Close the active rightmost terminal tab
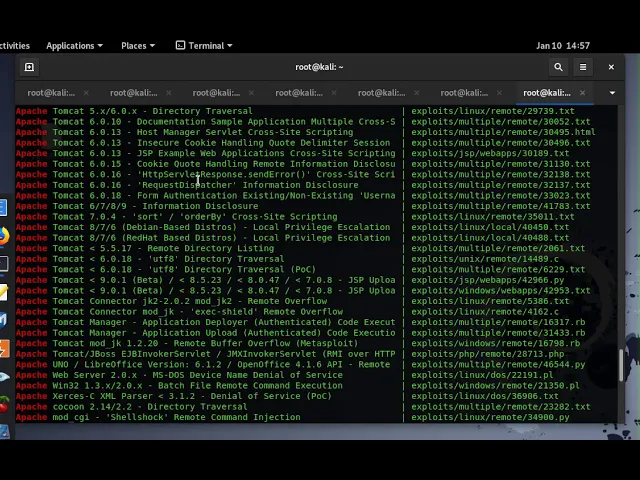Screen dimensions: 640x480 582,93
